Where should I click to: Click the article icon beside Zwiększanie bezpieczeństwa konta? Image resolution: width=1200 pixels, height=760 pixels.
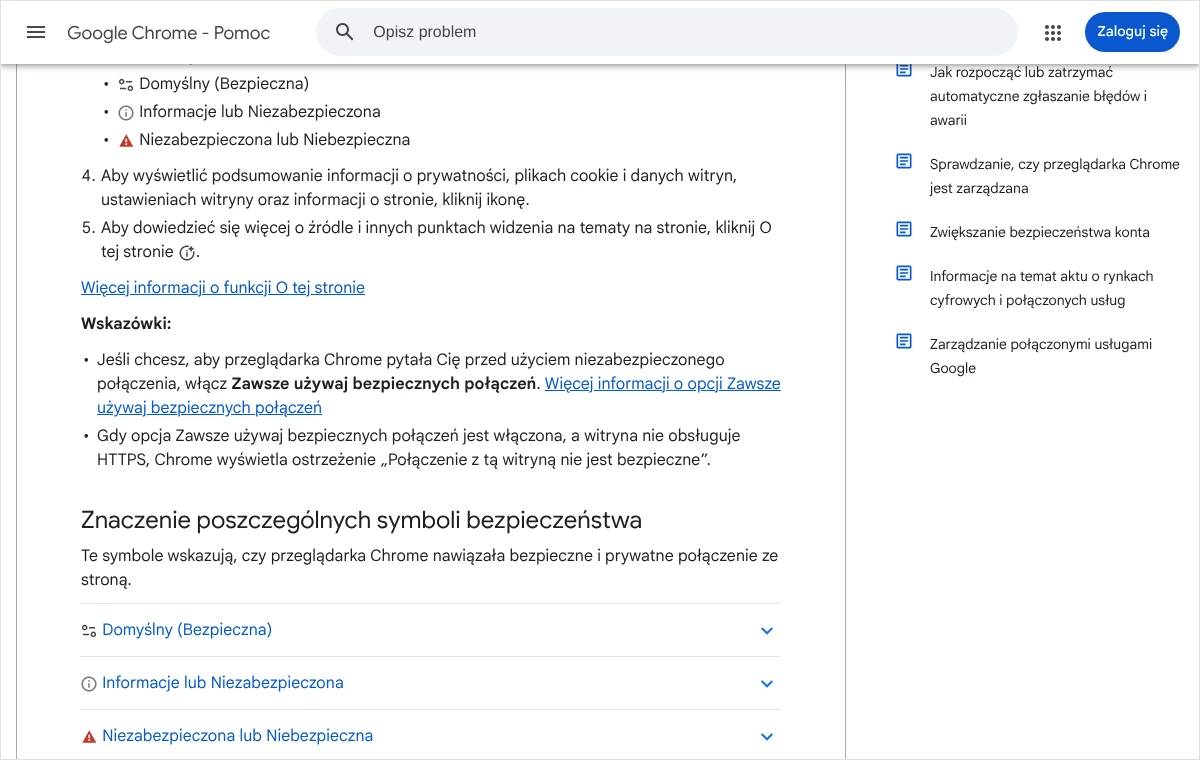(904, 229)
